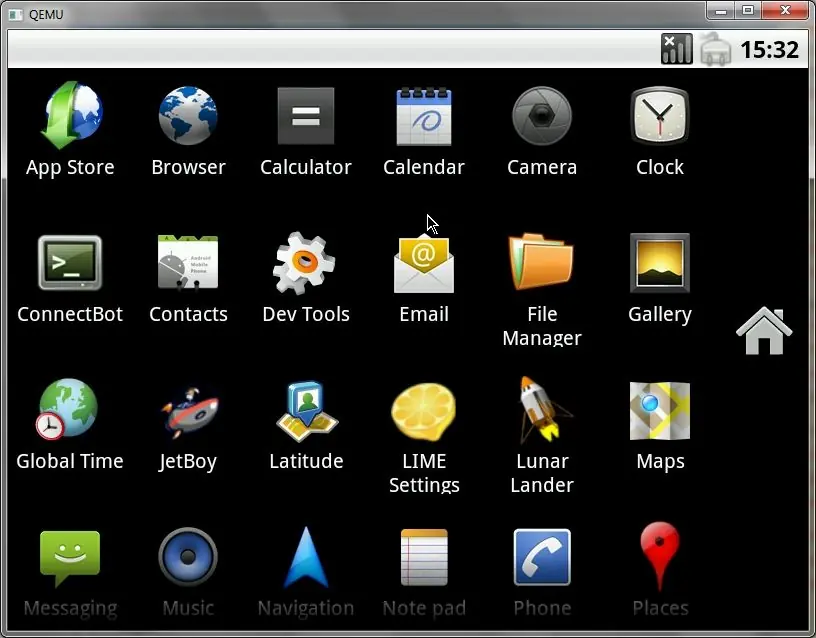Click the battery status icon
The height and width of the screenshot is (638, 816).
pos(715,49)
